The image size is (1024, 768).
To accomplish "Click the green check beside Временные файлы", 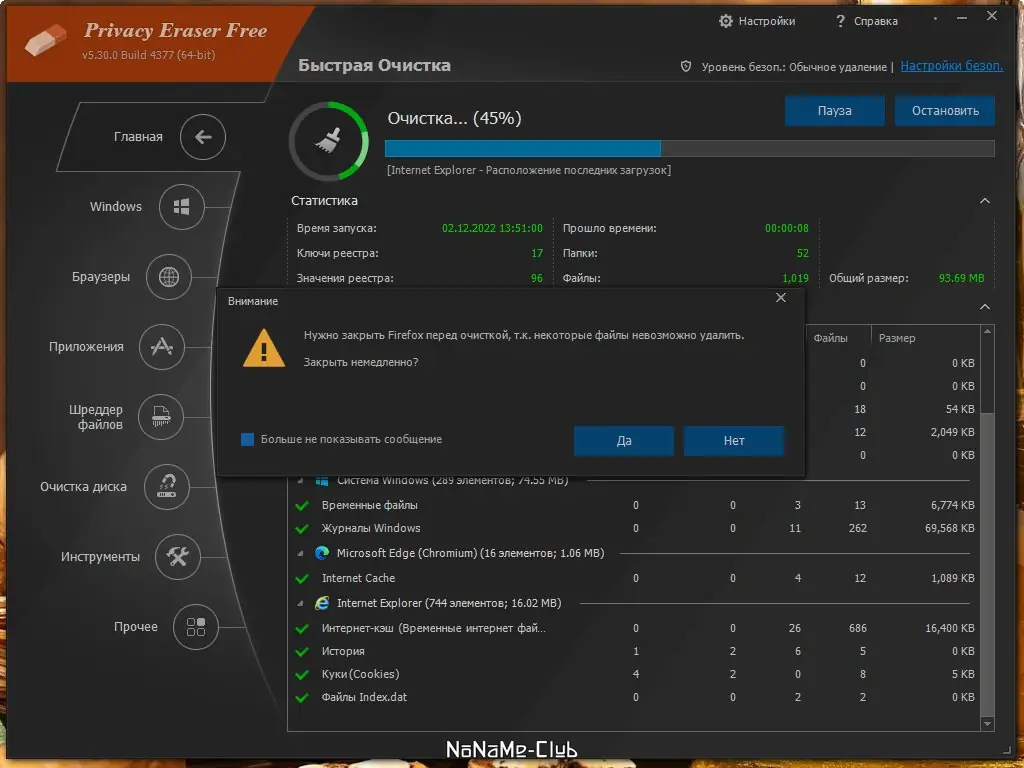I will click(x=302, y=505).
